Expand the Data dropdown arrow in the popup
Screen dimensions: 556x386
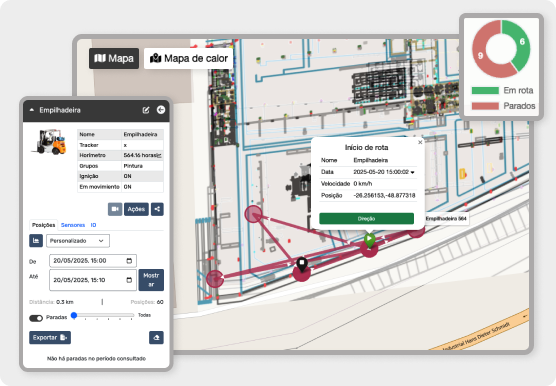coord(412,172)
